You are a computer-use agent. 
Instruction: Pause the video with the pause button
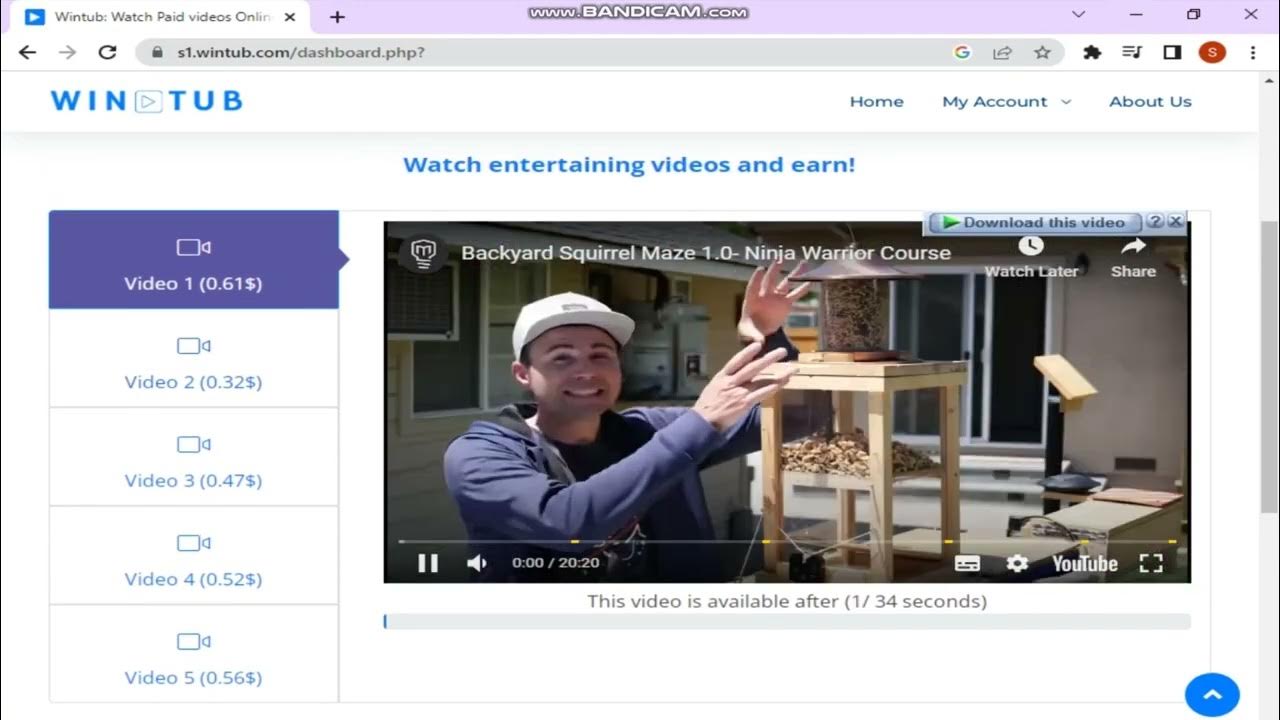coord(428,563)
